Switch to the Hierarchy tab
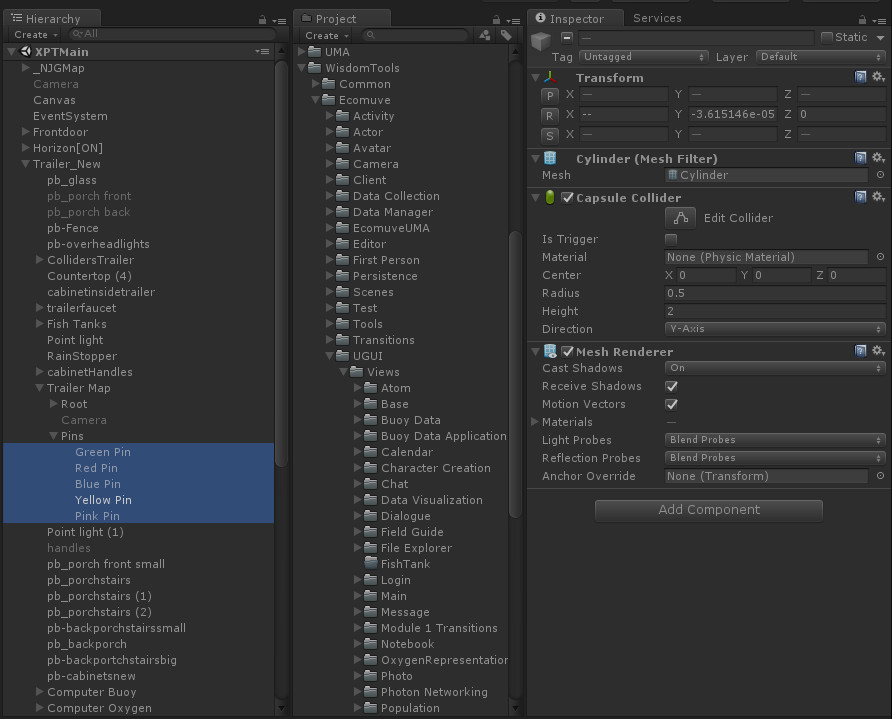The width and height of the screenshot is (892, 719). click(x=52, y=19)
